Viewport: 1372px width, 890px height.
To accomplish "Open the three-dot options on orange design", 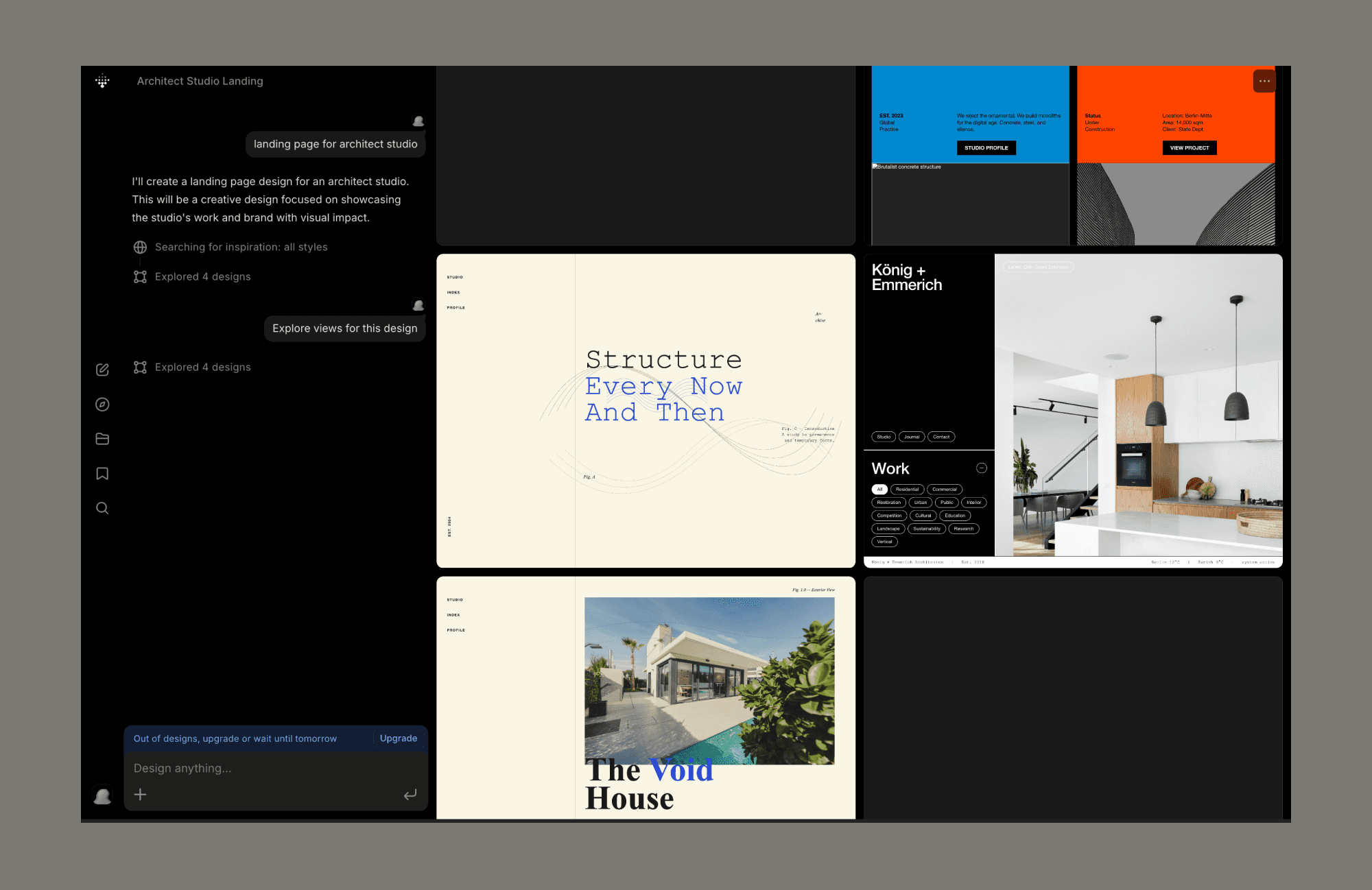I will point(1264,81).
